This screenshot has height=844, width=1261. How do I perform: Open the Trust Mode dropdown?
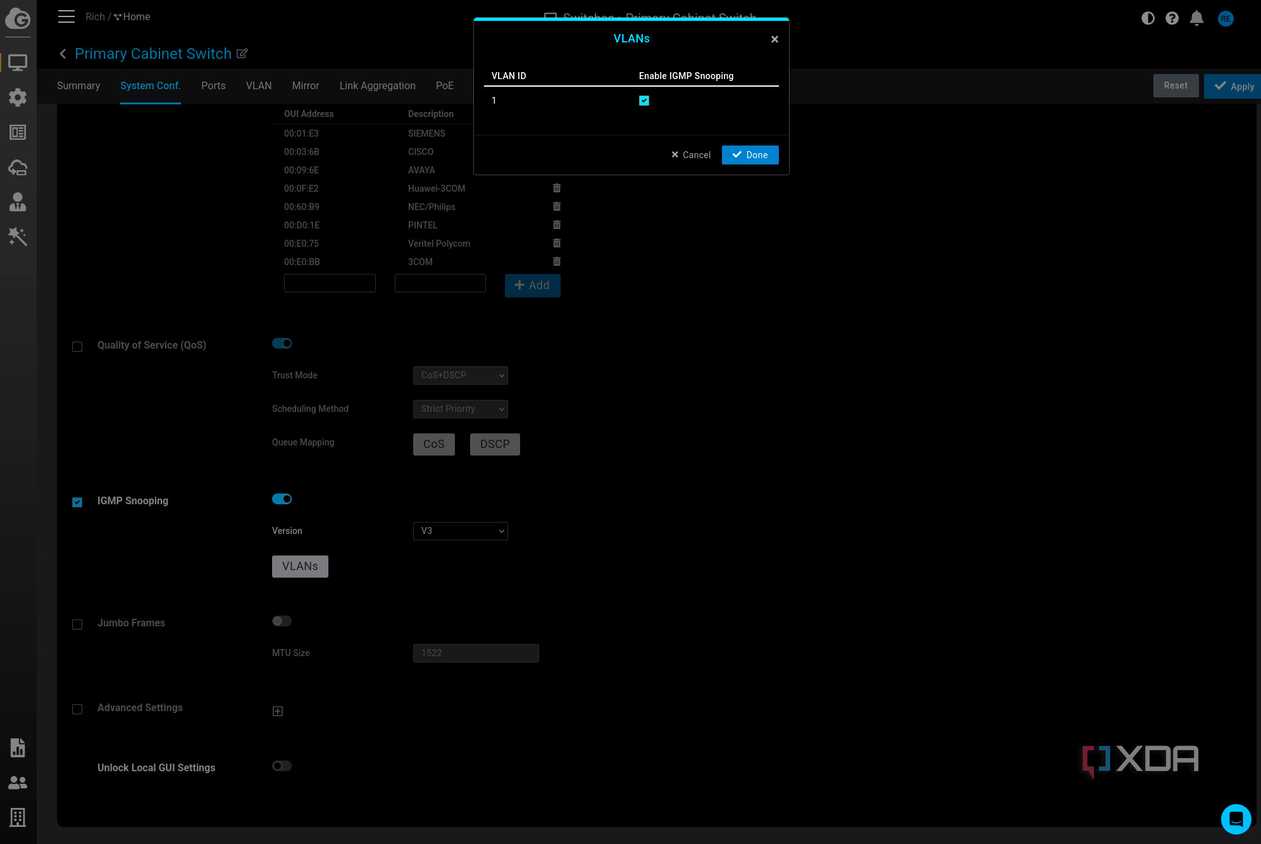tap(460, 375)
